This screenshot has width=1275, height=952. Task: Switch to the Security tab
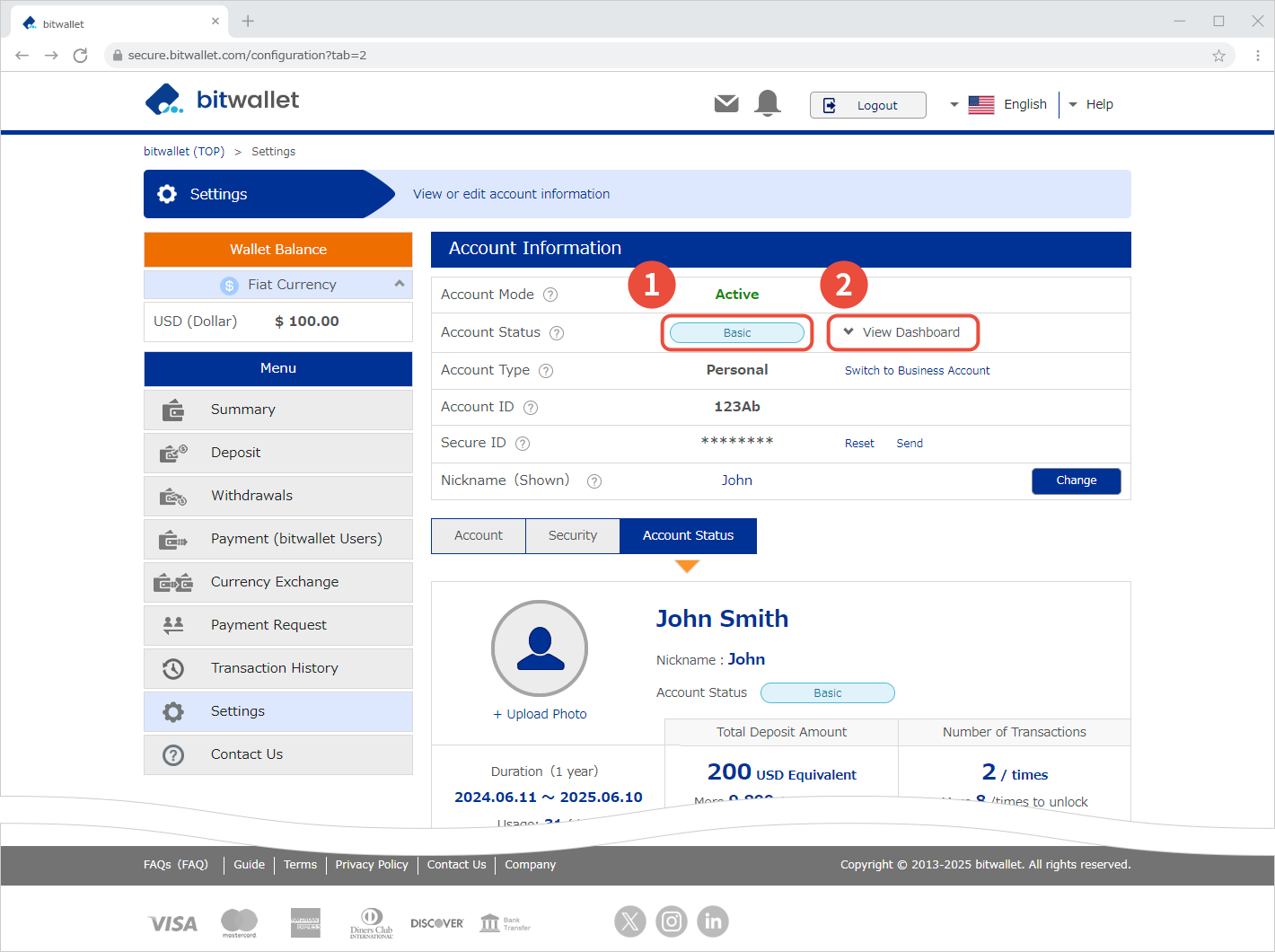click(x=573, y=535)
